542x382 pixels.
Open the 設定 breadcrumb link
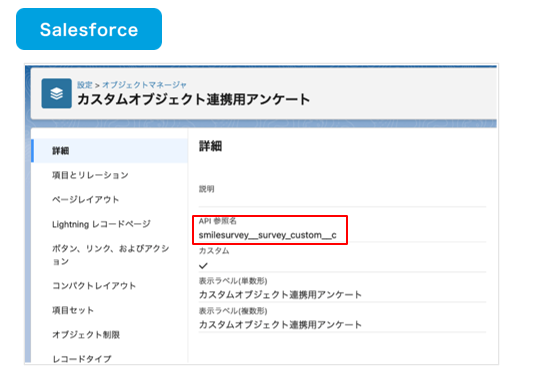[85, 85]
